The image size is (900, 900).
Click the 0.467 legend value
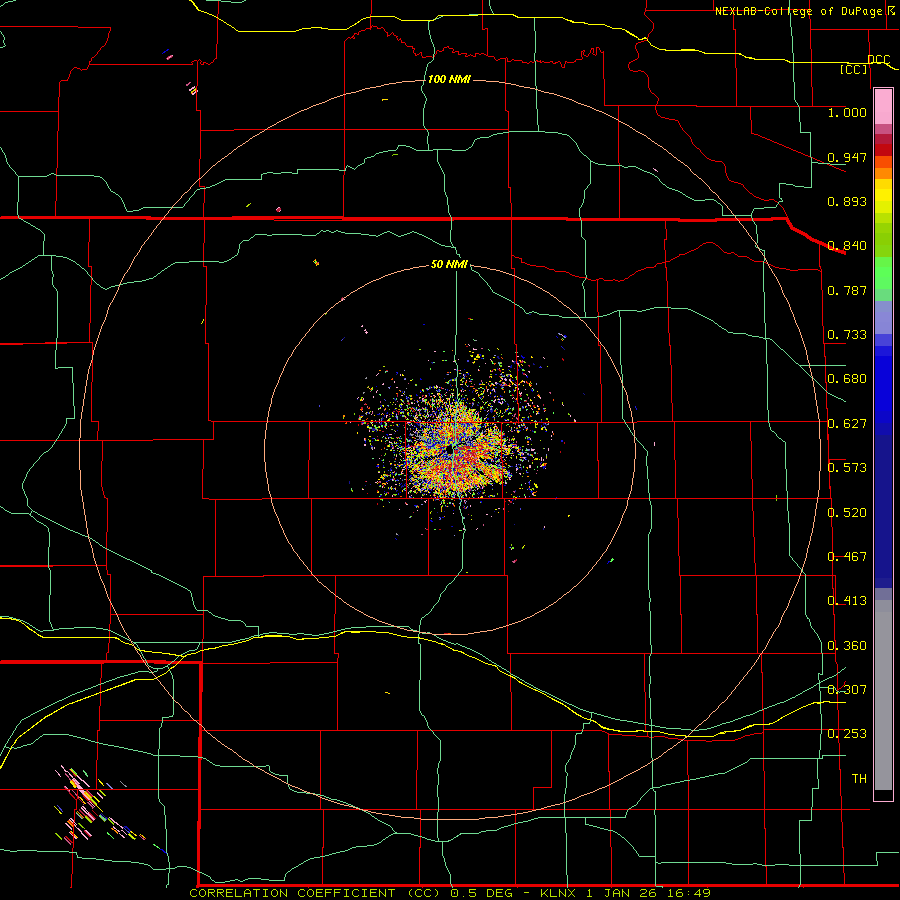coord(847,557)
